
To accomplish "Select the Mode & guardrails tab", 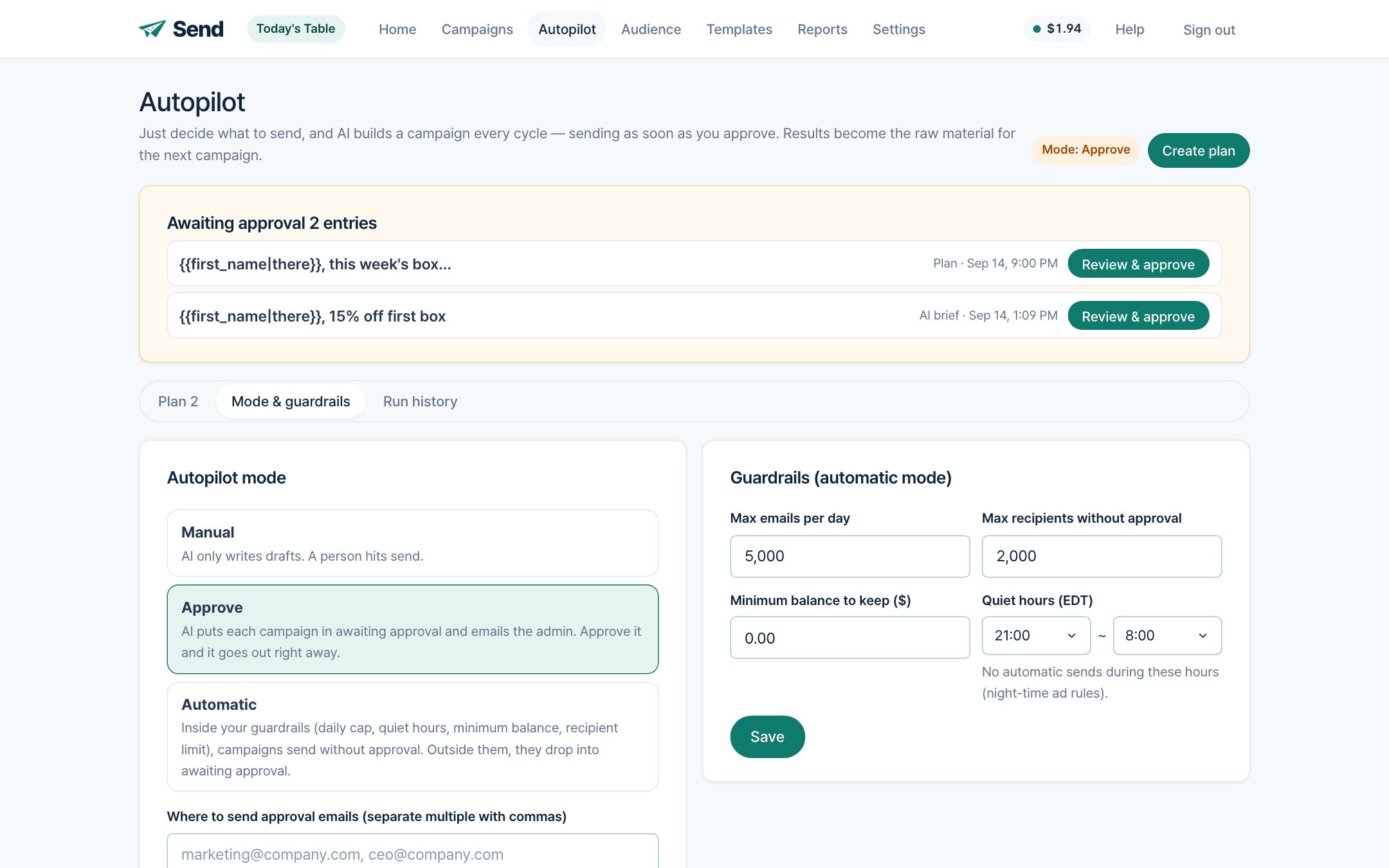I will pos(291,401).
